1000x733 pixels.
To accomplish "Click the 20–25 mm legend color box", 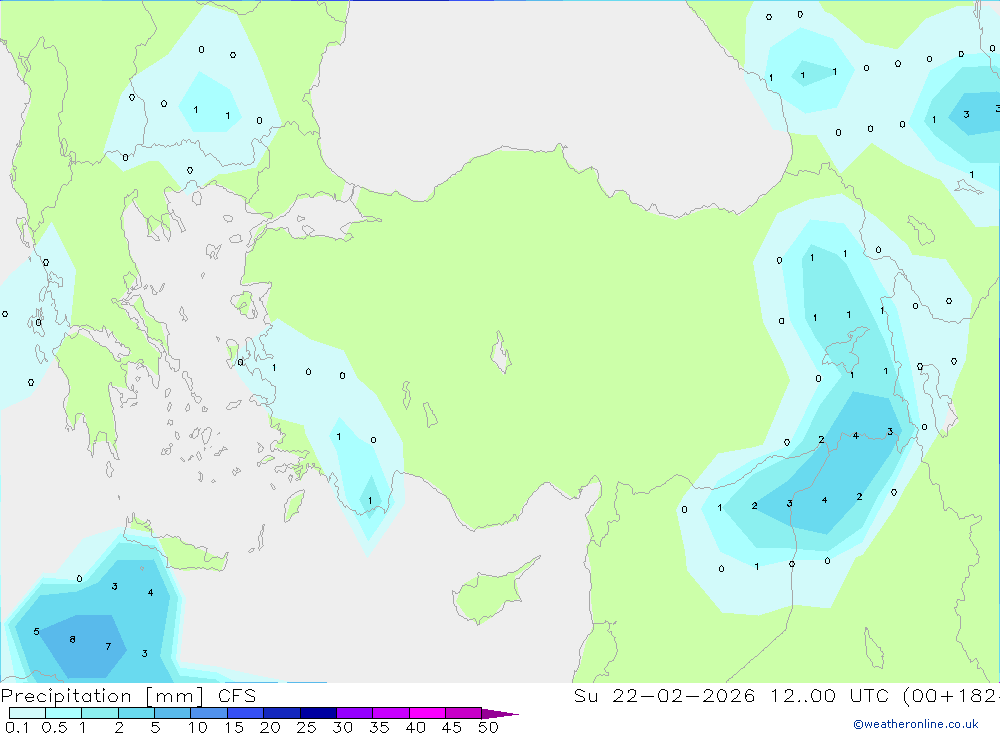I will coord(282,713).
